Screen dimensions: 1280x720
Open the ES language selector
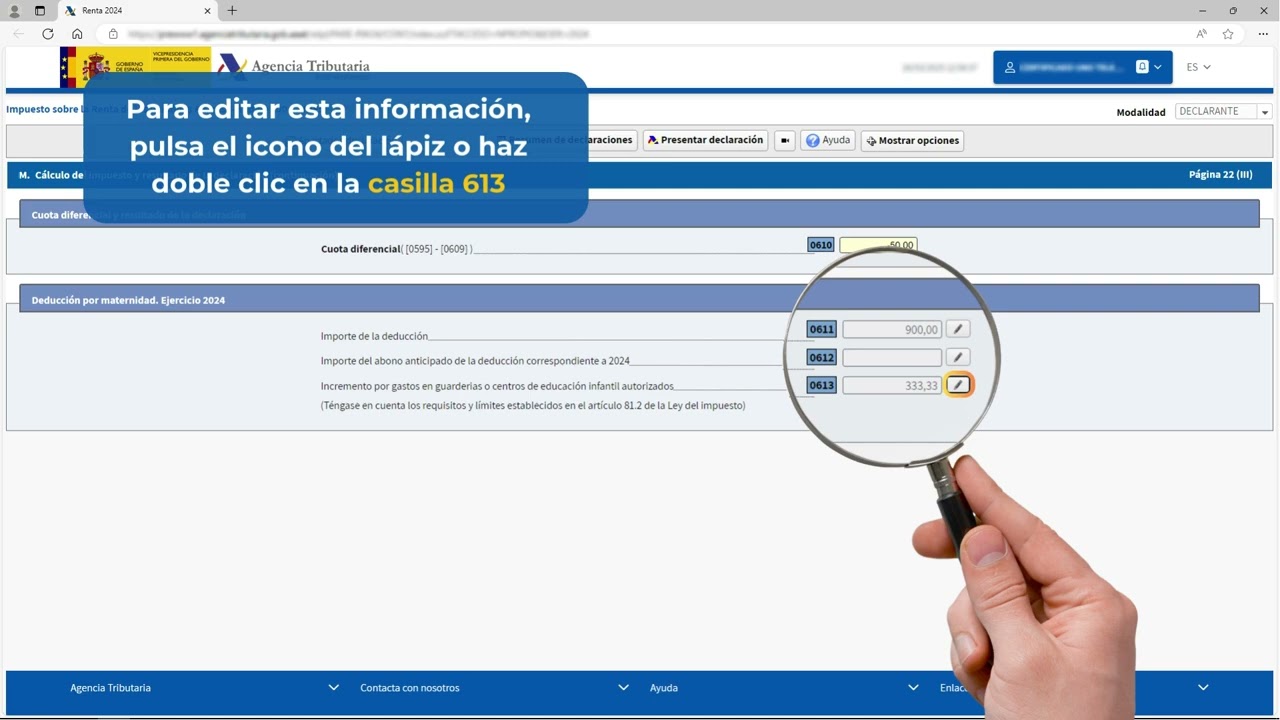[1197, 67]
